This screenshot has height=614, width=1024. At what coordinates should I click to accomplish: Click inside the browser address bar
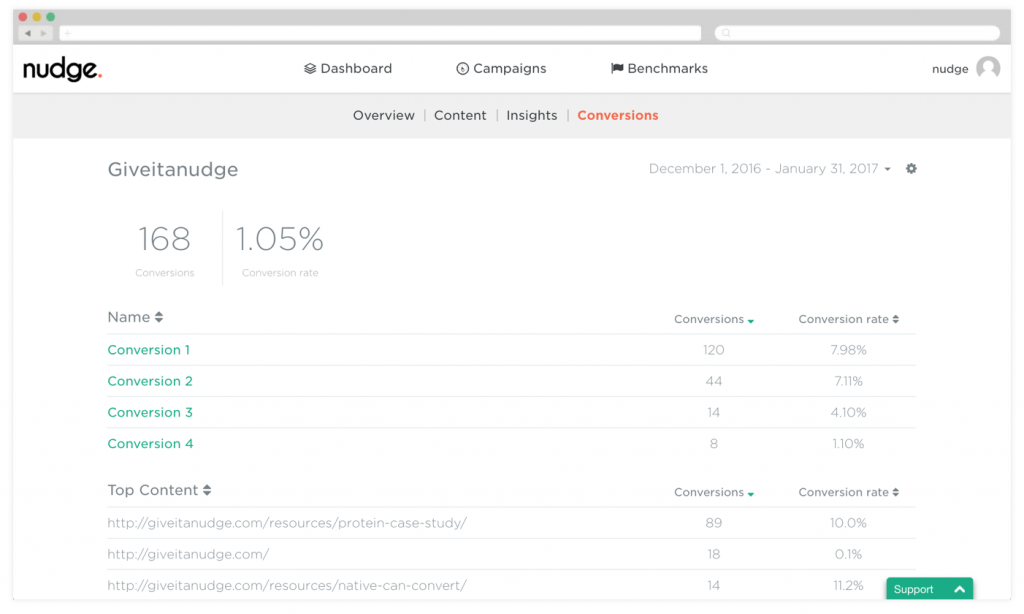pyautogui.click(x=380, y=32)
